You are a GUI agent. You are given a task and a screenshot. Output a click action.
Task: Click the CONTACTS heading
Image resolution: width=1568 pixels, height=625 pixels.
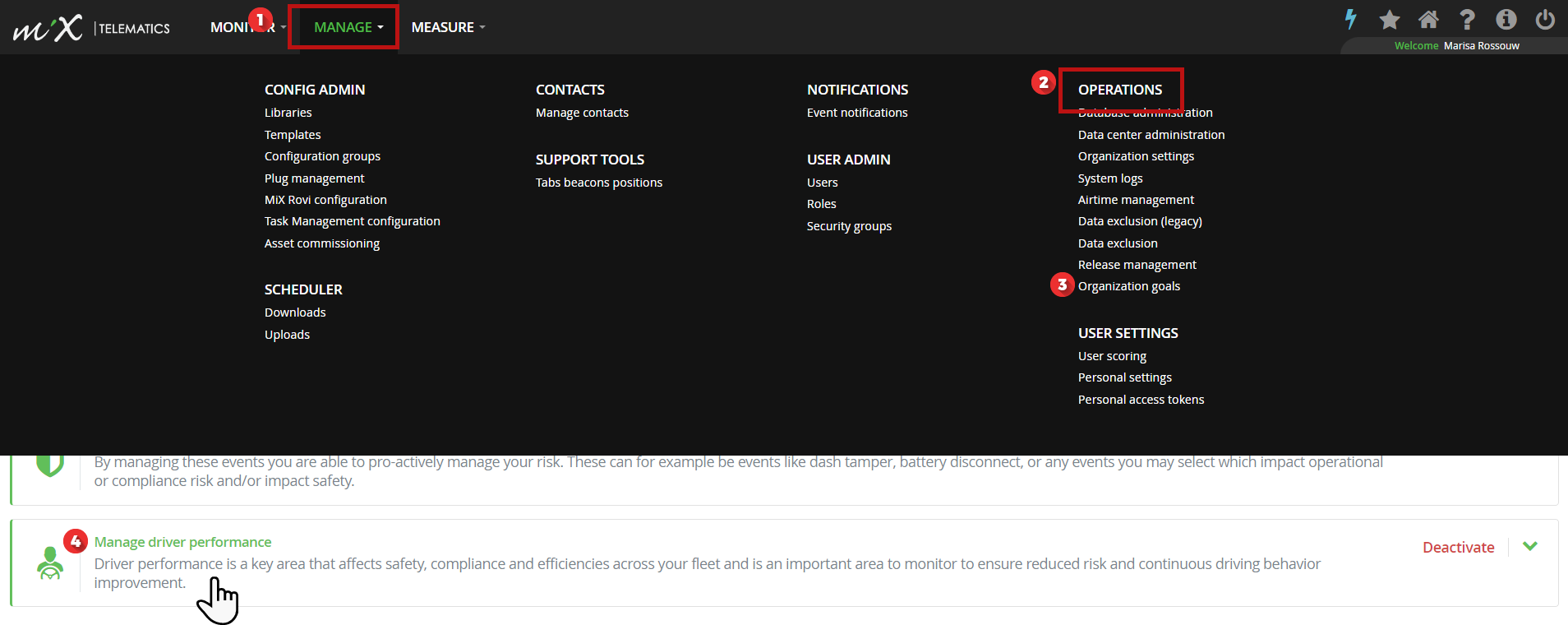(570, 90)
